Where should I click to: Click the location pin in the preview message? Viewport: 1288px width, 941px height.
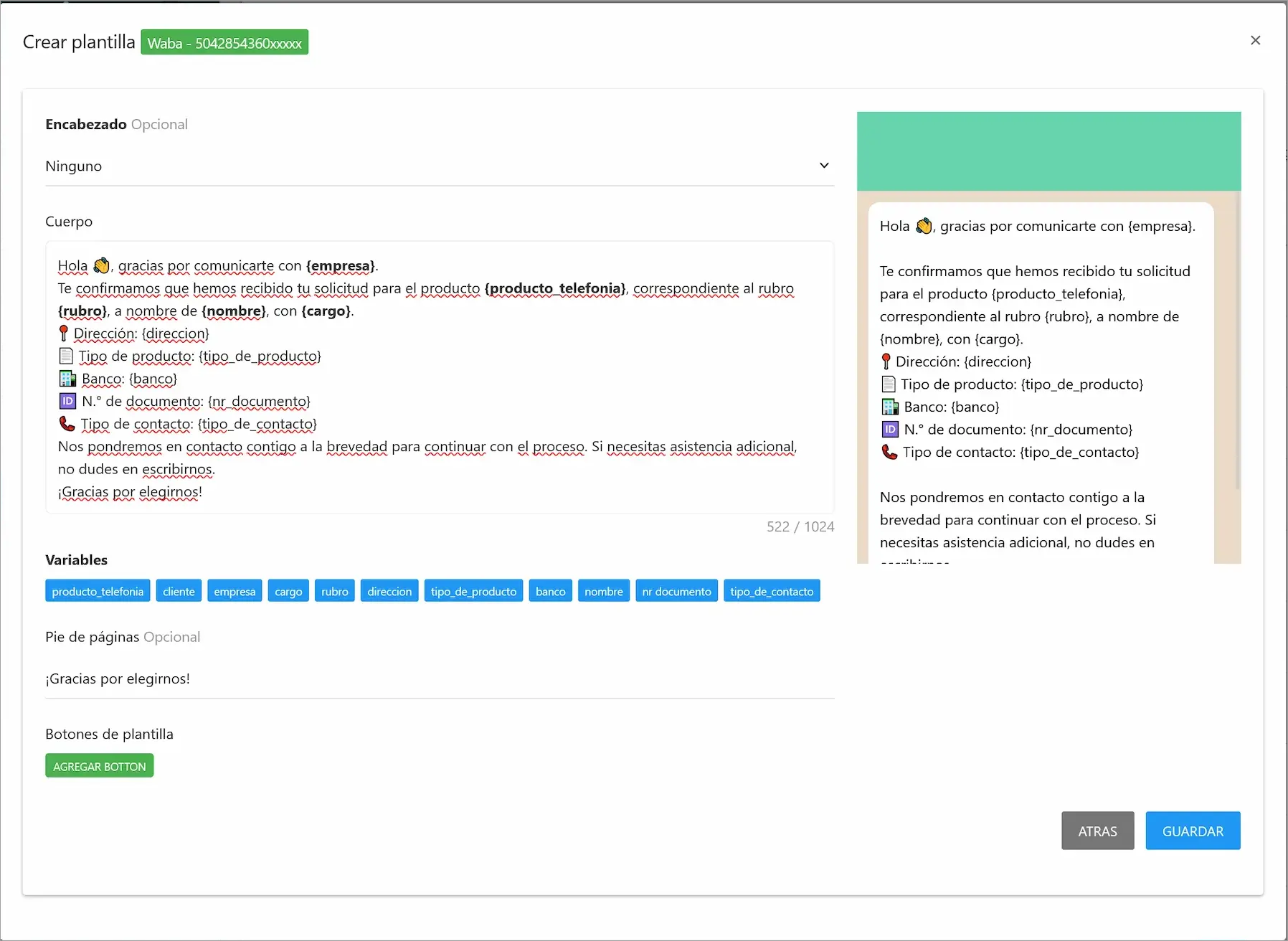click(887, 361)
